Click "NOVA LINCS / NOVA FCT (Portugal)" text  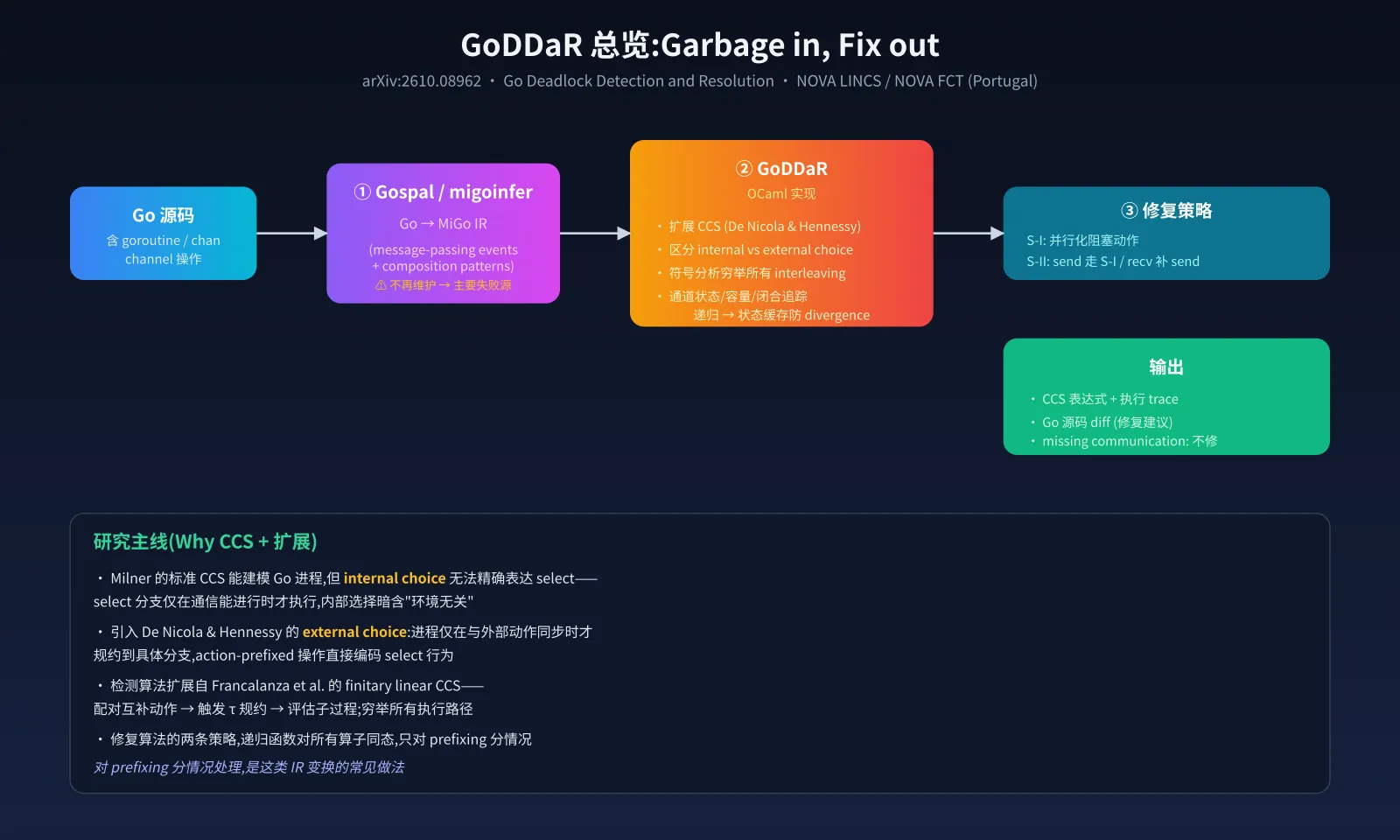click(917, 81)
